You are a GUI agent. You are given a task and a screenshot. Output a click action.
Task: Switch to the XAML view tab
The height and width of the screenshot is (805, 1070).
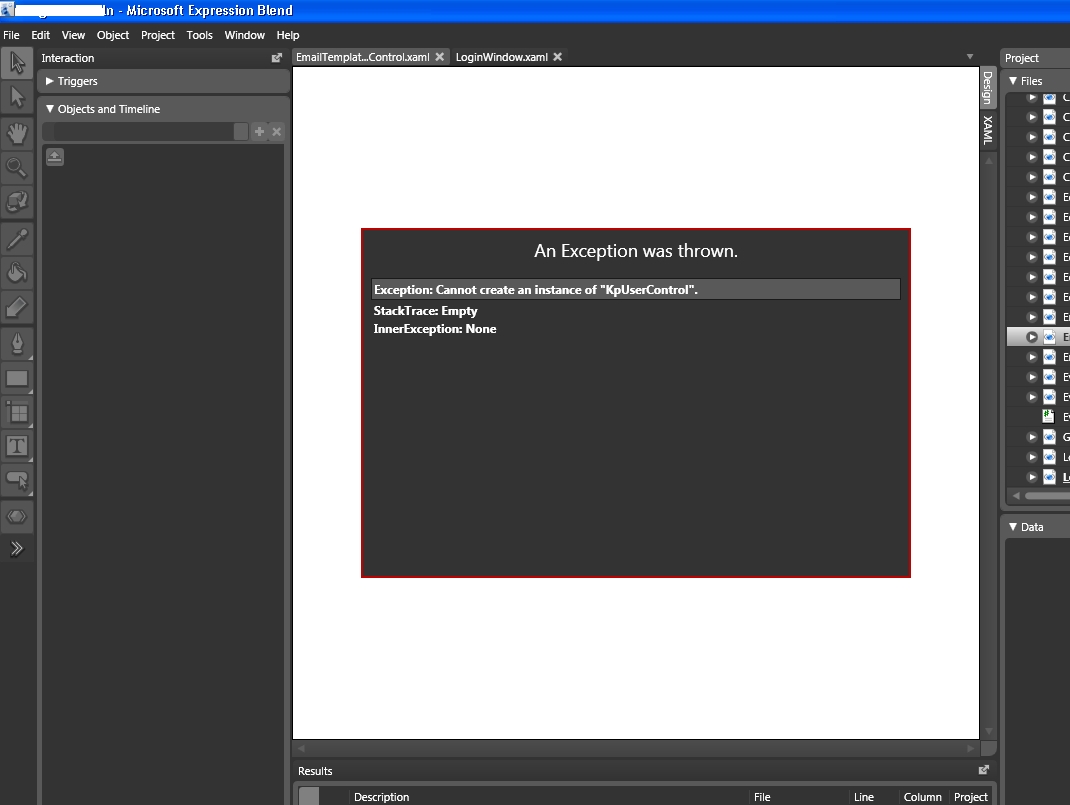tap(987, 130)
